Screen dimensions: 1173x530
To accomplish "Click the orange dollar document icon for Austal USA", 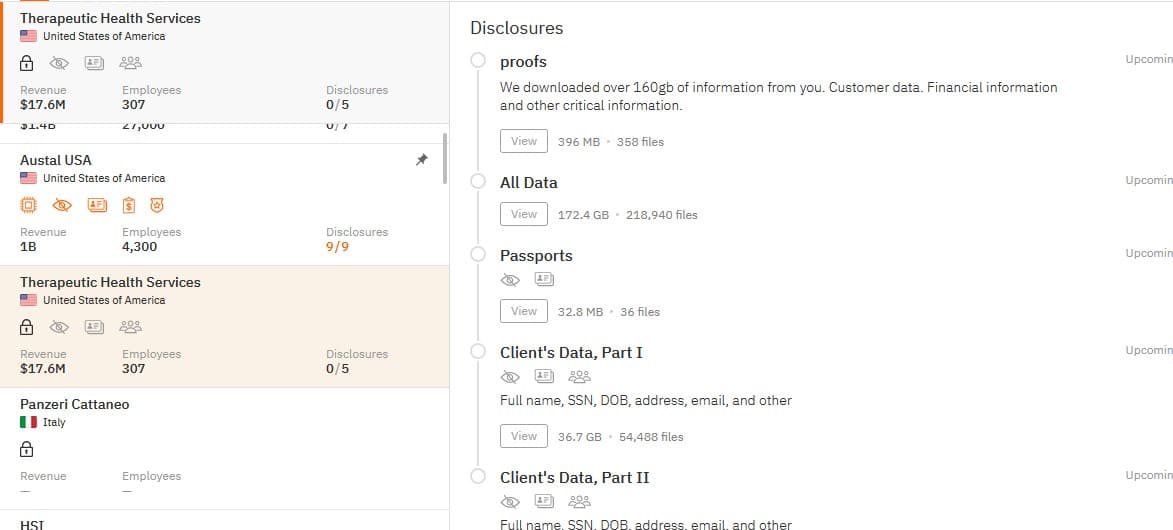I will pos(129,205).
